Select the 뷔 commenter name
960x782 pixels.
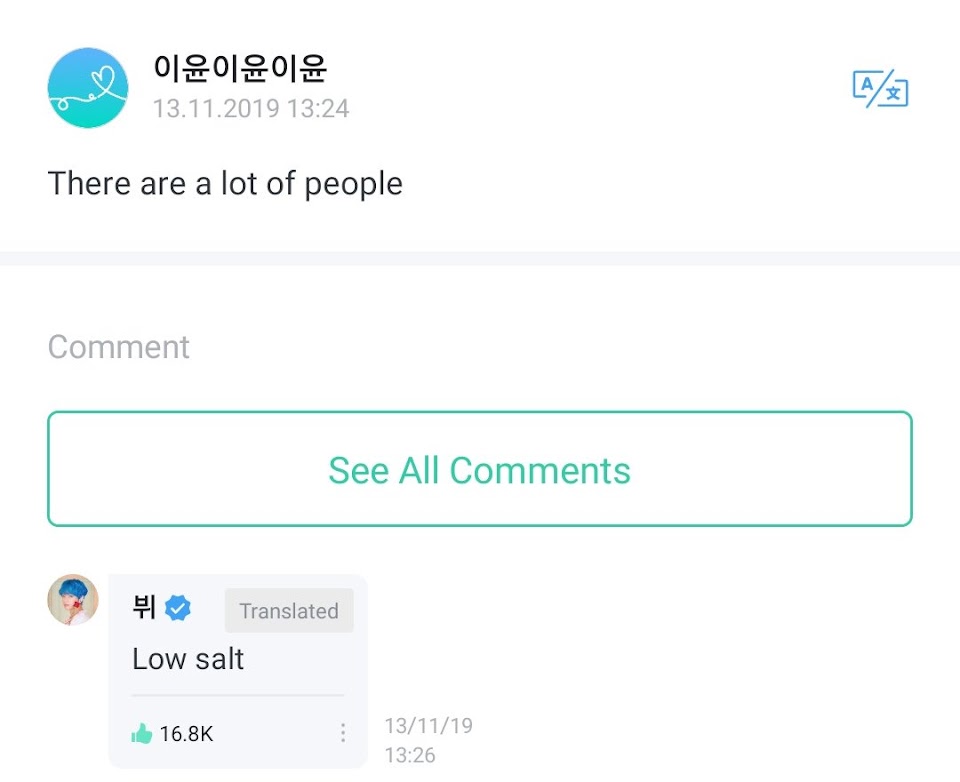(x=144, y=607)
